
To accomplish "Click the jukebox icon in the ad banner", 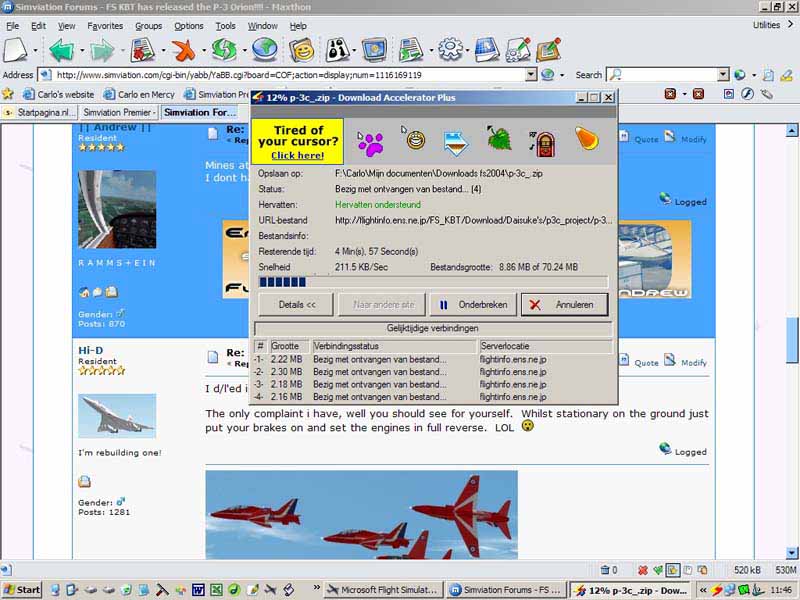I will pyautogui.click(x=541, y=140).
